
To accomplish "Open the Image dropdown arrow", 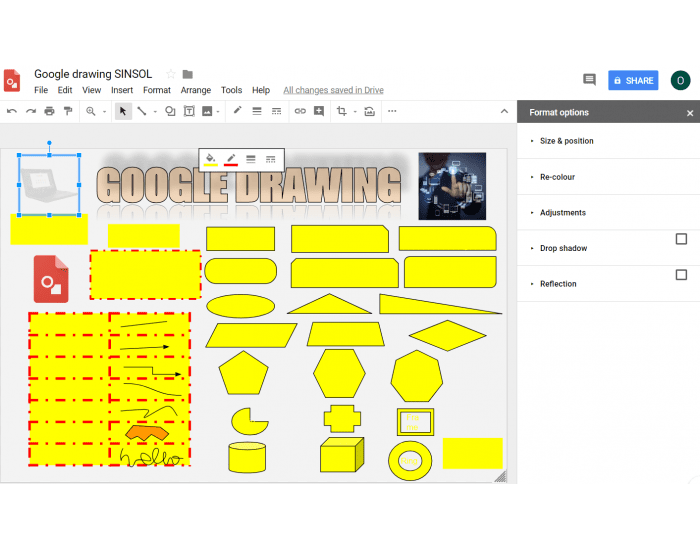I will click(x=218, y=112).
